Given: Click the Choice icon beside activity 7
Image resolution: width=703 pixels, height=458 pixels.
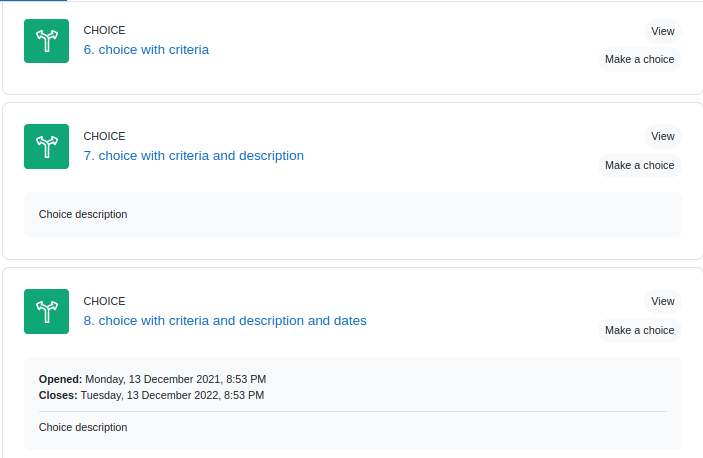Looking at the screenshot, I should [x=47, y=147].
